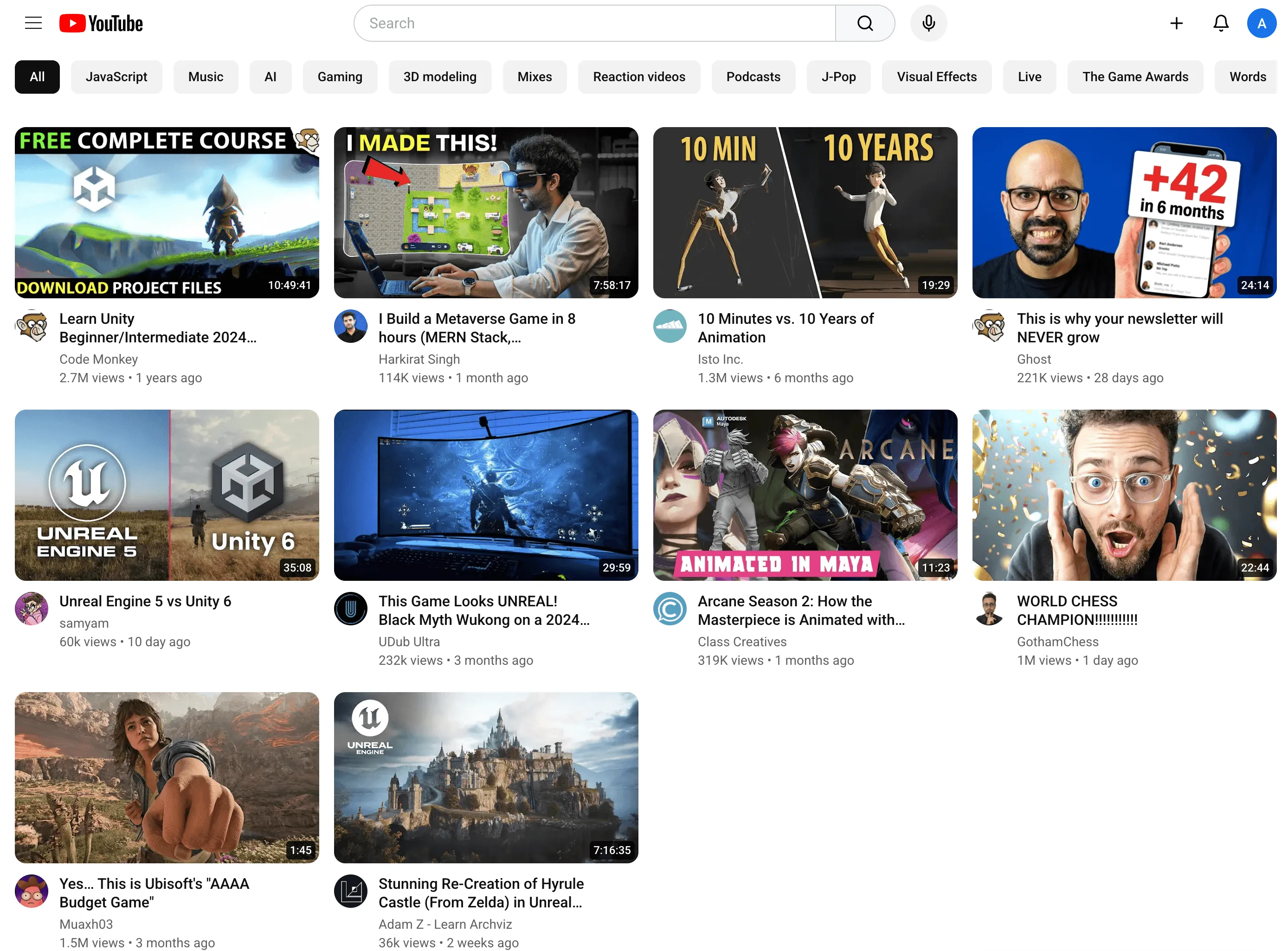Click title 'Learn Unity Beginner/Intermediate 2024'
Viewport: 1288px width, 951px height.
click(x=158, y=328)
